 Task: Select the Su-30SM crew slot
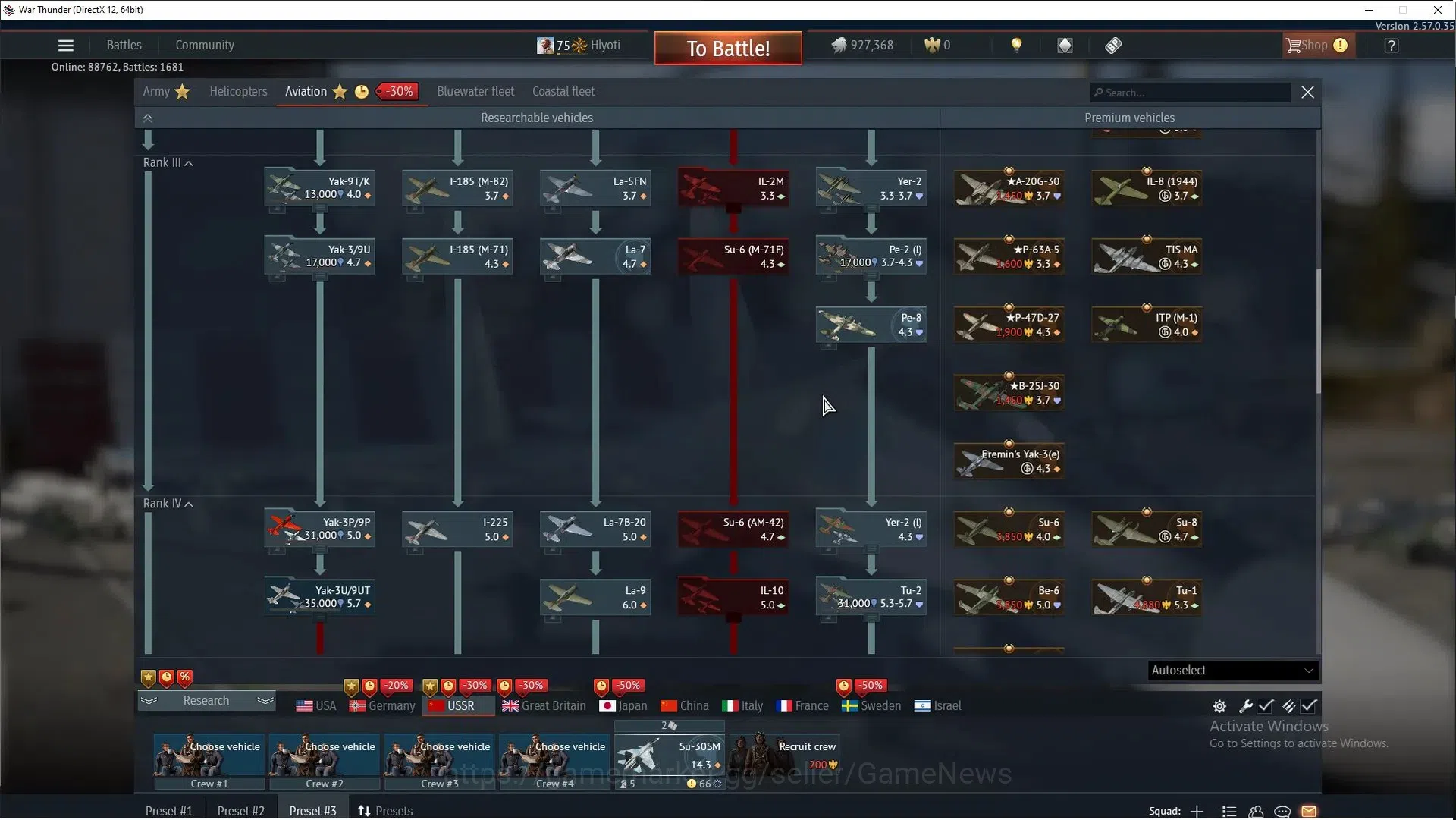coord(670,756)
